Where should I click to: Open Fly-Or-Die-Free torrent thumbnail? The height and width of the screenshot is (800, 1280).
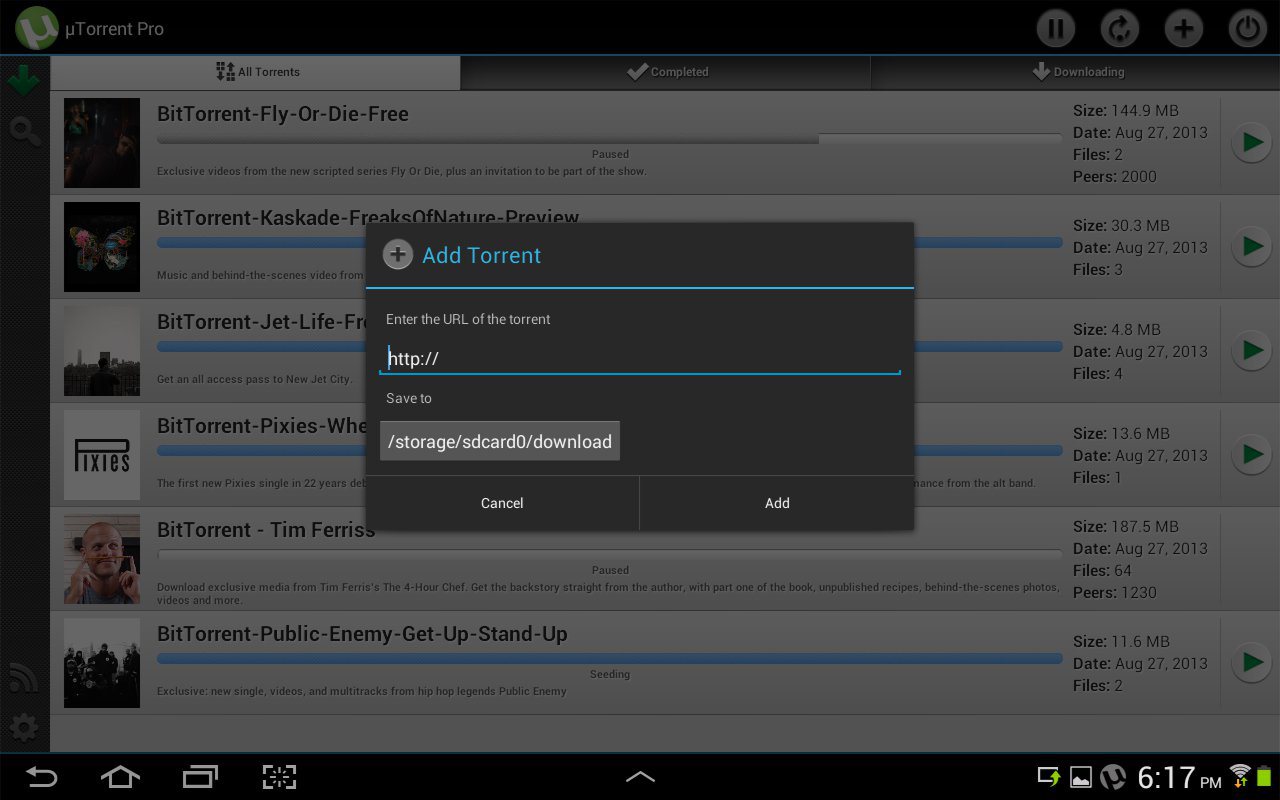(102, 143)
